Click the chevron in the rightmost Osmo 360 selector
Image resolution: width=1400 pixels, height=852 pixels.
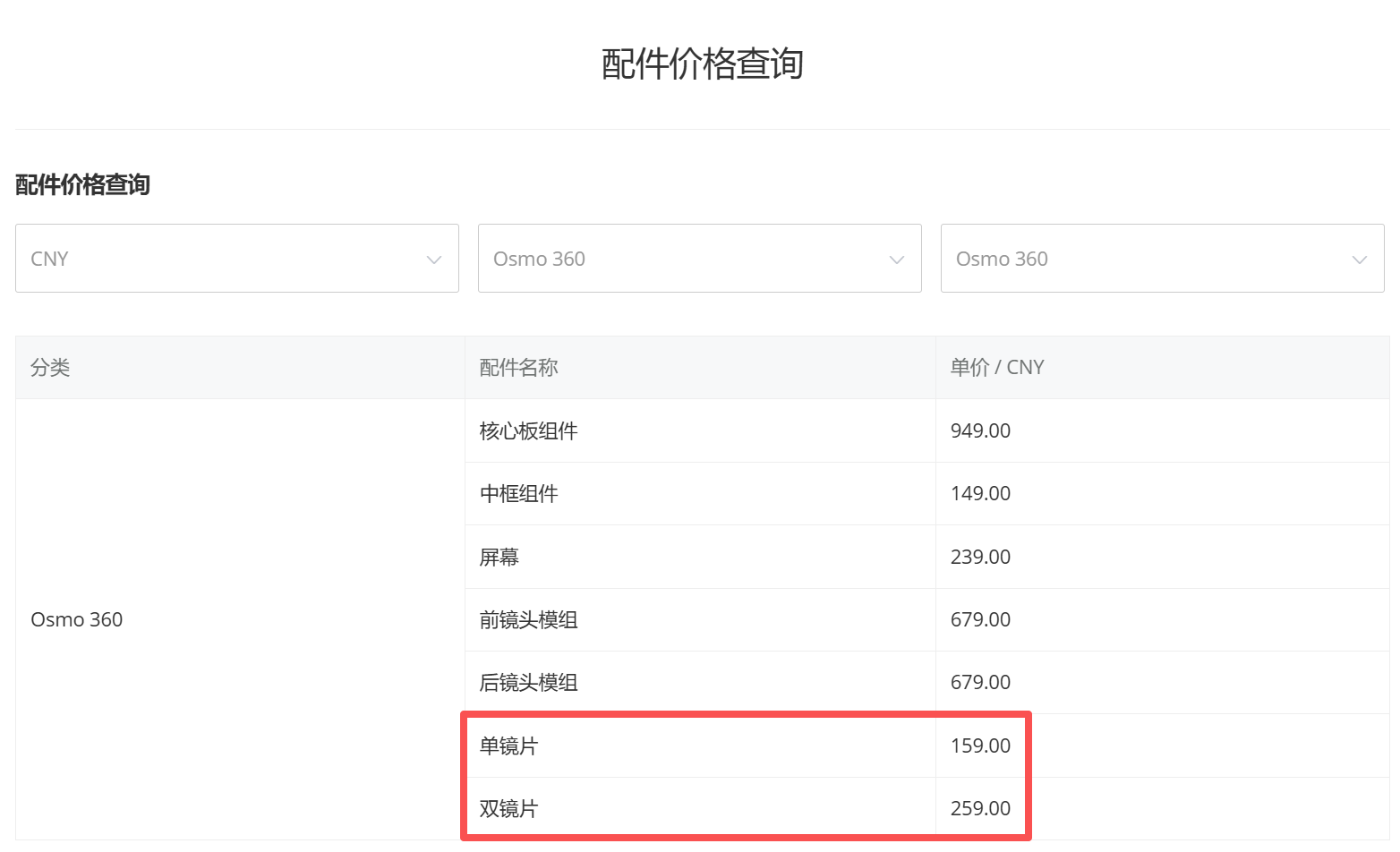point(1360,260)
